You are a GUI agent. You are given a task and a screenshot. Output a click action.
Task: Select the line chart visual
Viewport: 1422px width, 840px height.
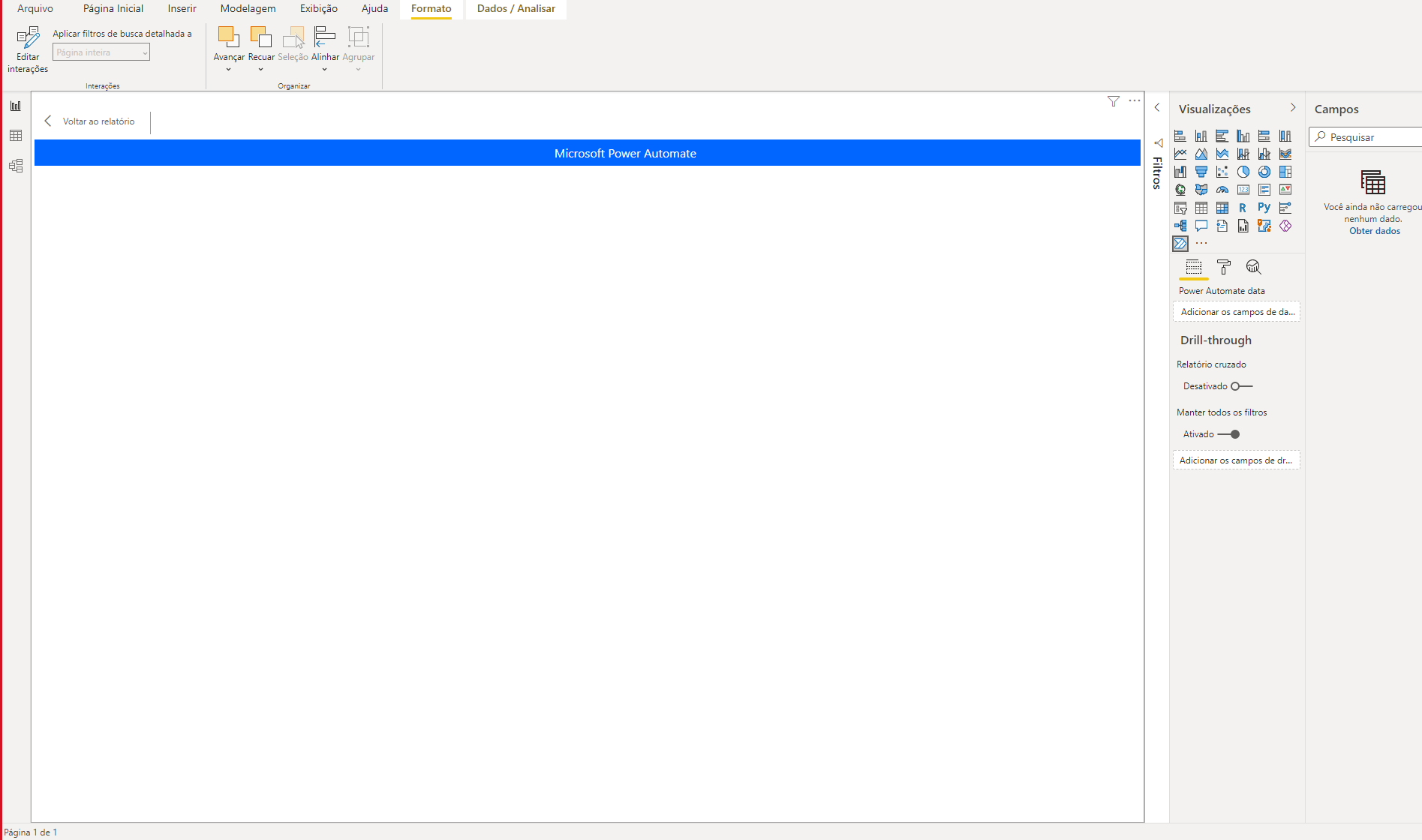(1180, 154)
